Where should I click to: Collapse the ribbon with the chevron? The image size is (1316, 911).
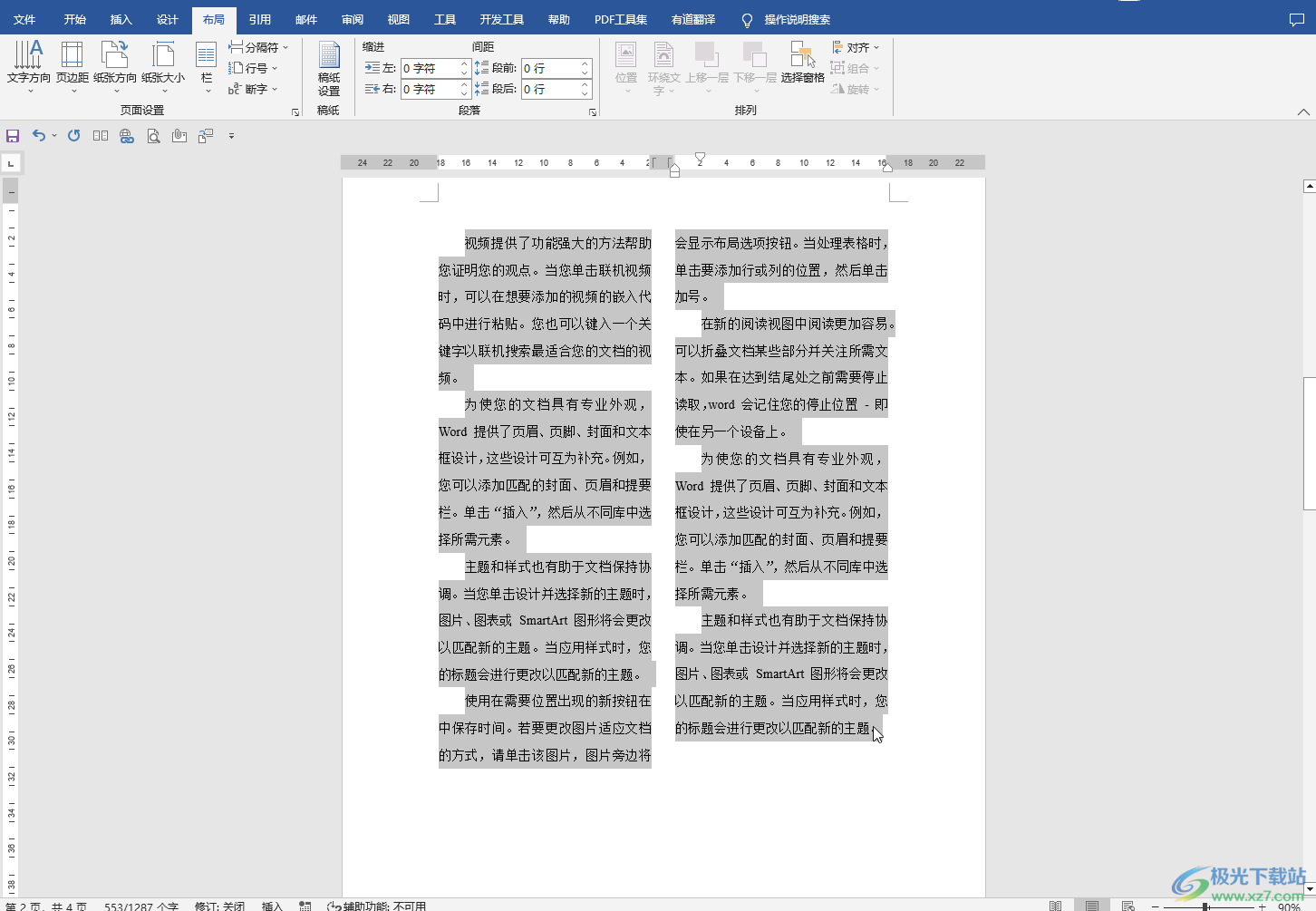tap(1303, 112)
